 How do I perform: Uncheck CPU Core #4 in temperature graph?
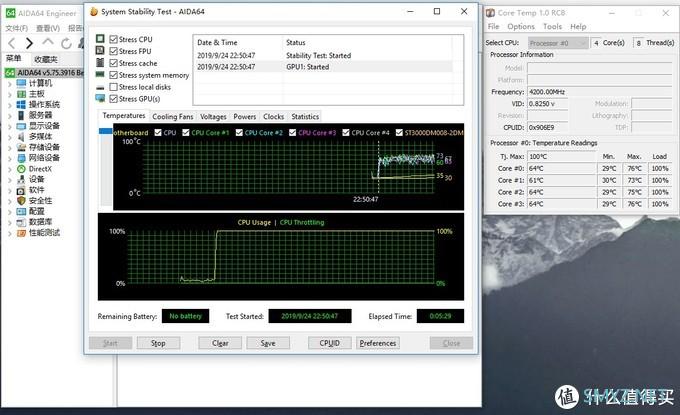346,132
